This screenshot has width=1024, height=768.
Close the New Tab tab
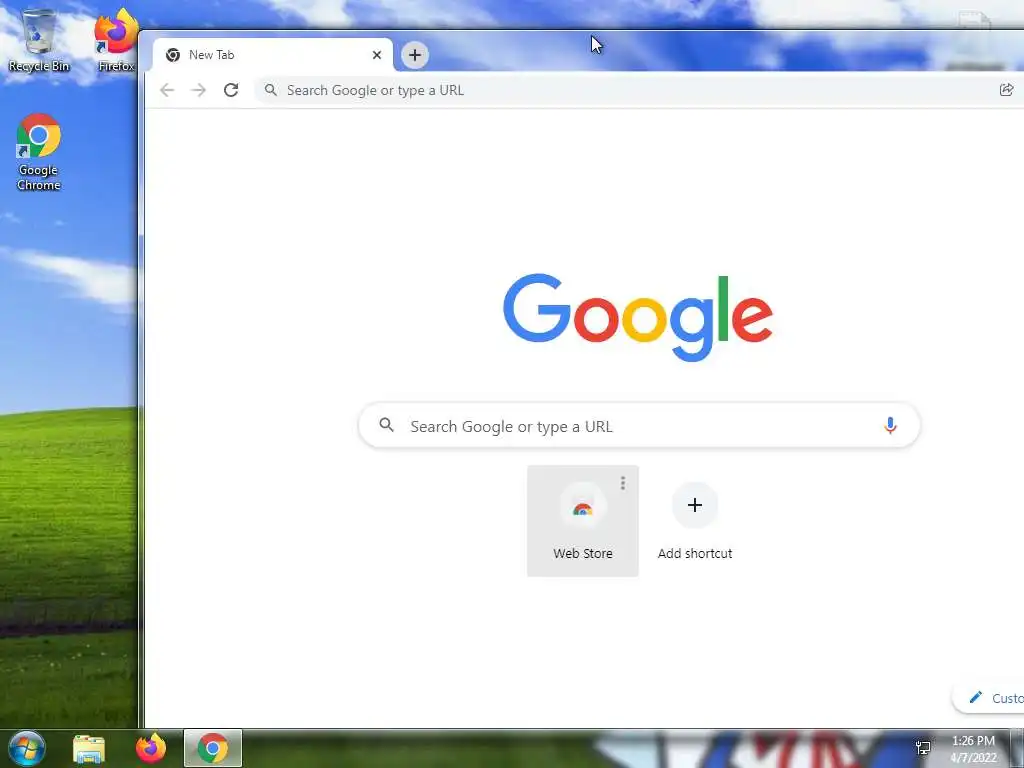pos(377,55)
